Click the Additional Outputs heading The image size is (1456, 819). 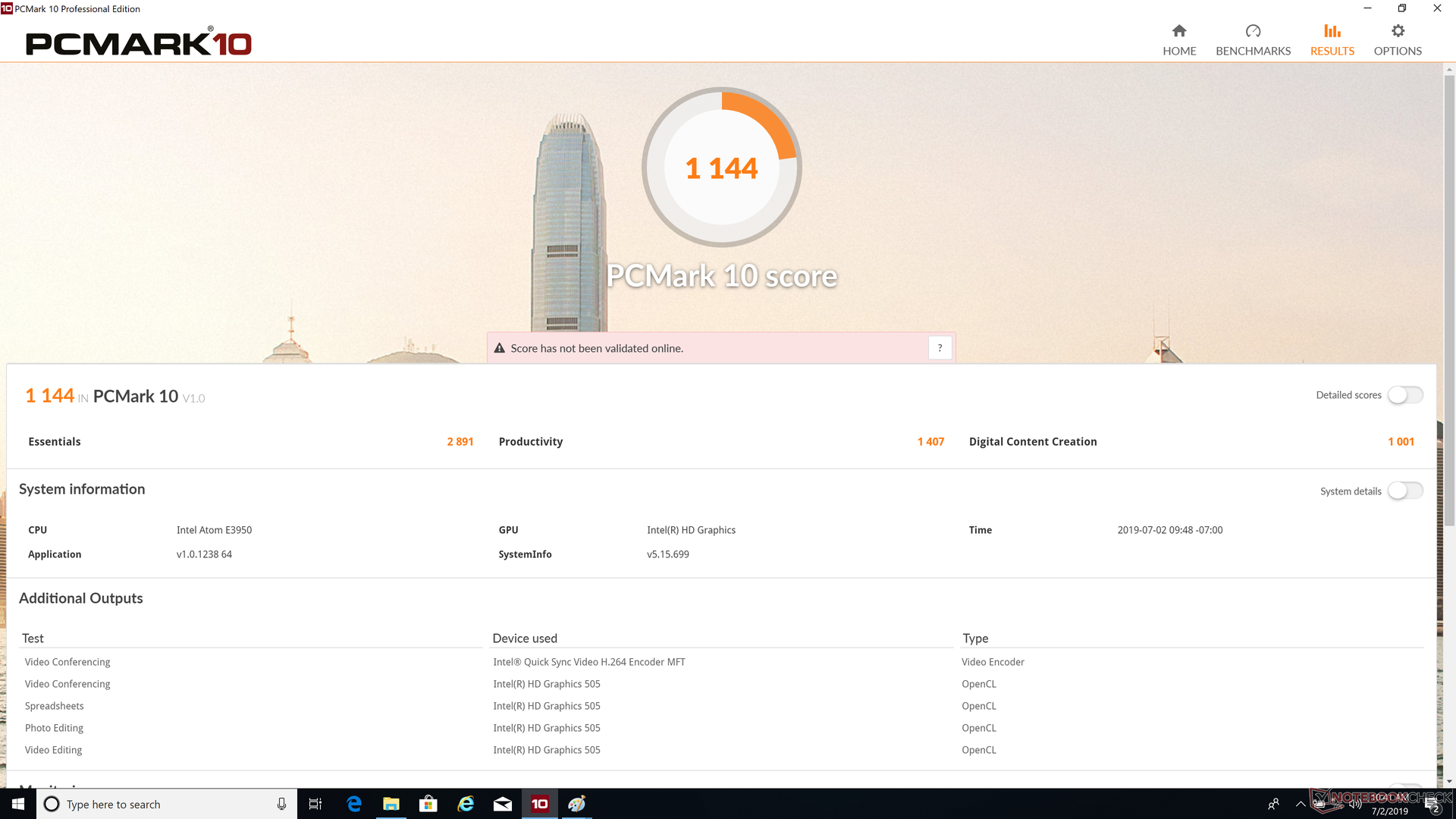(81, 598)
